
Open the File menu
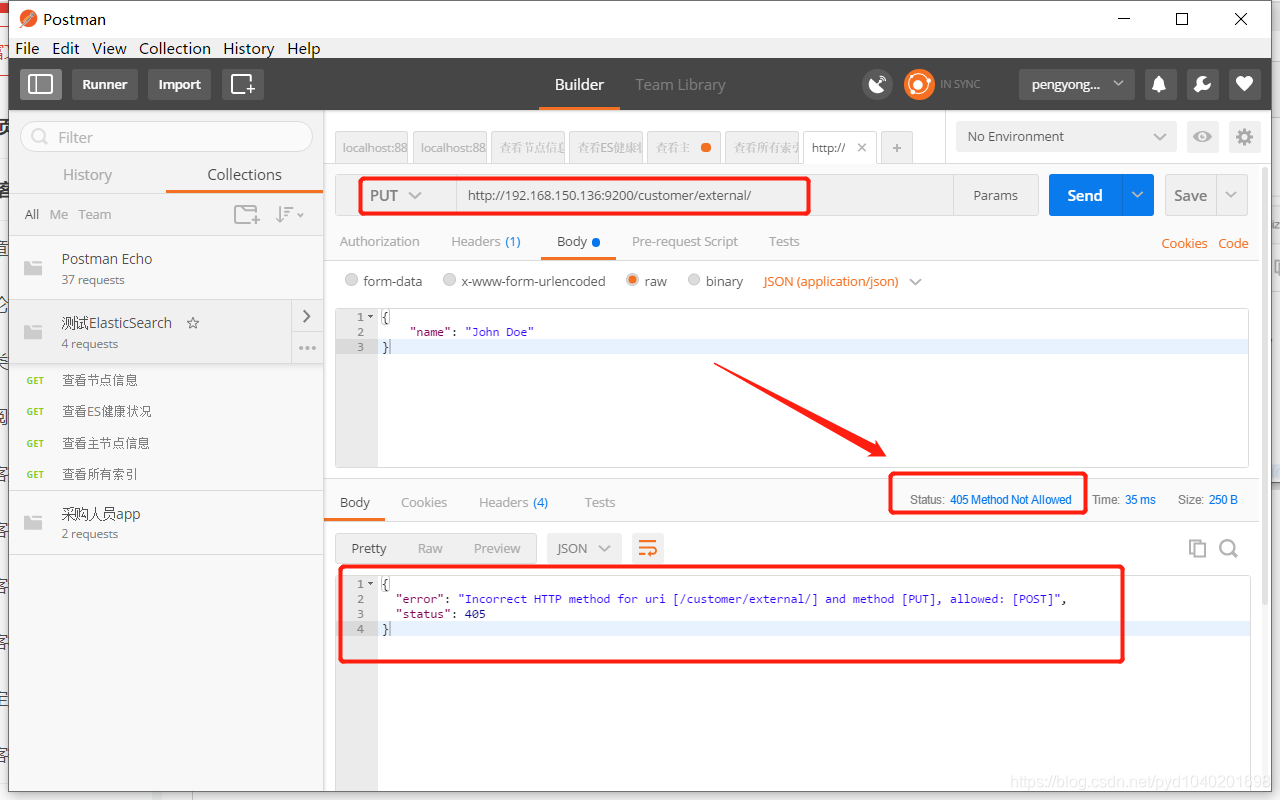(28, 48)
